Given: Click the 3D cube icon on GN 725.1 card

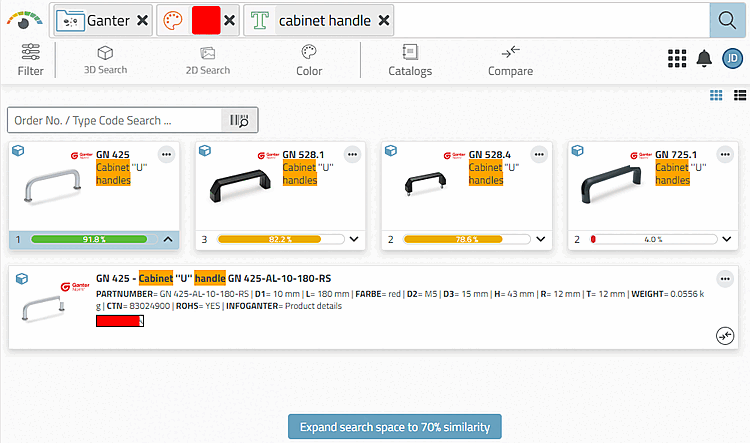Looking at the screenshot, I should (x=577, y=151).
